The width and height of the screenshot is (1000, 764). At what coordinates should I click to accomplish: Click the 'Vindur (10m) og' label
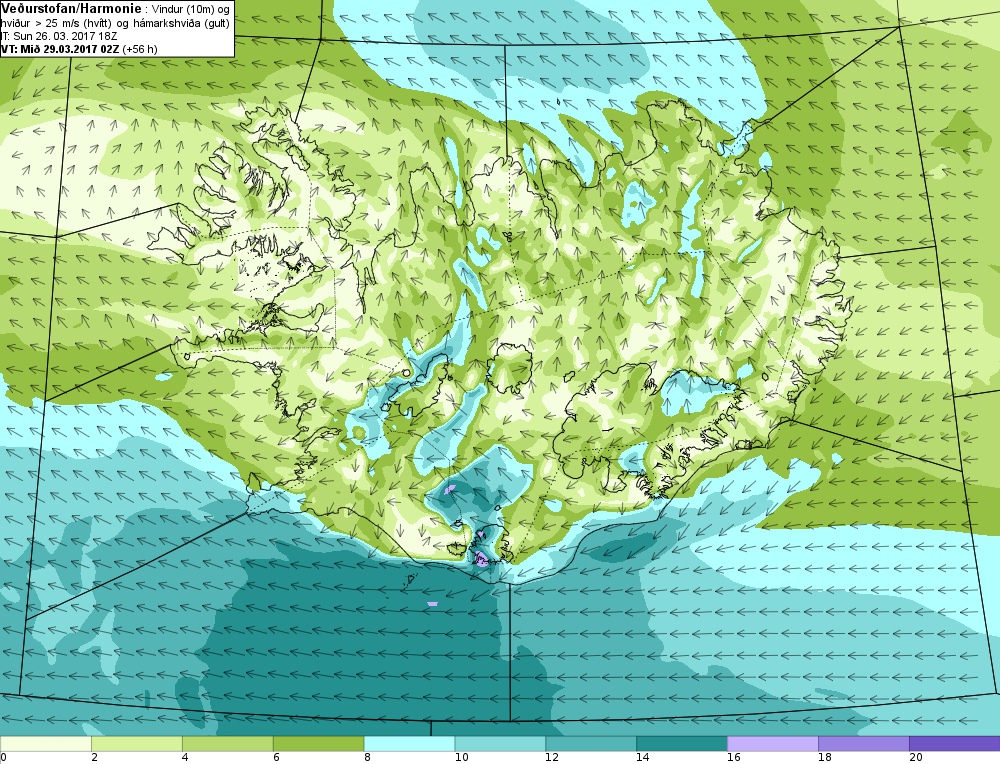click(x=189, y=10)
